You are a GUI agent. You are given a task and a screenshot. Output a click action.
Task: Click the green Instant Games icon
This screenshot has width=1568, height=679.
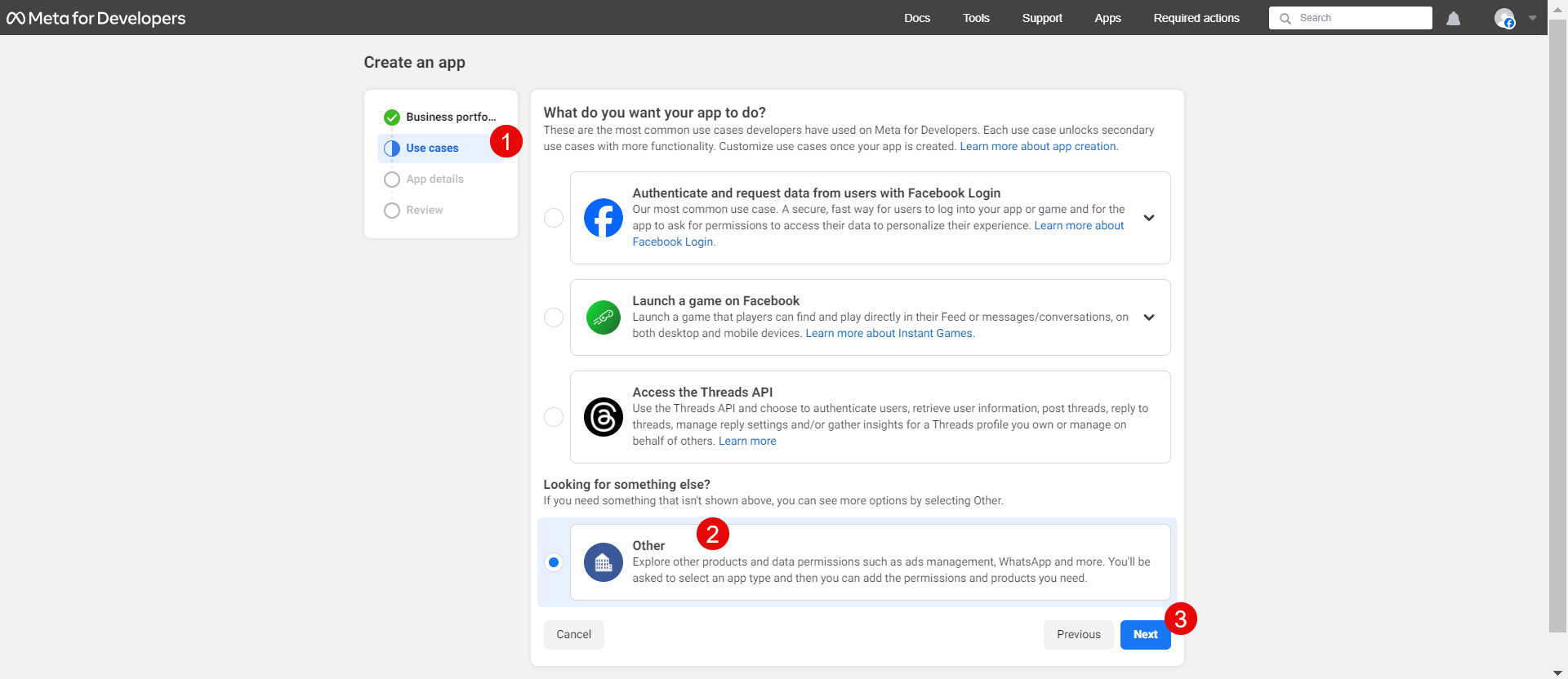(604, 317)
